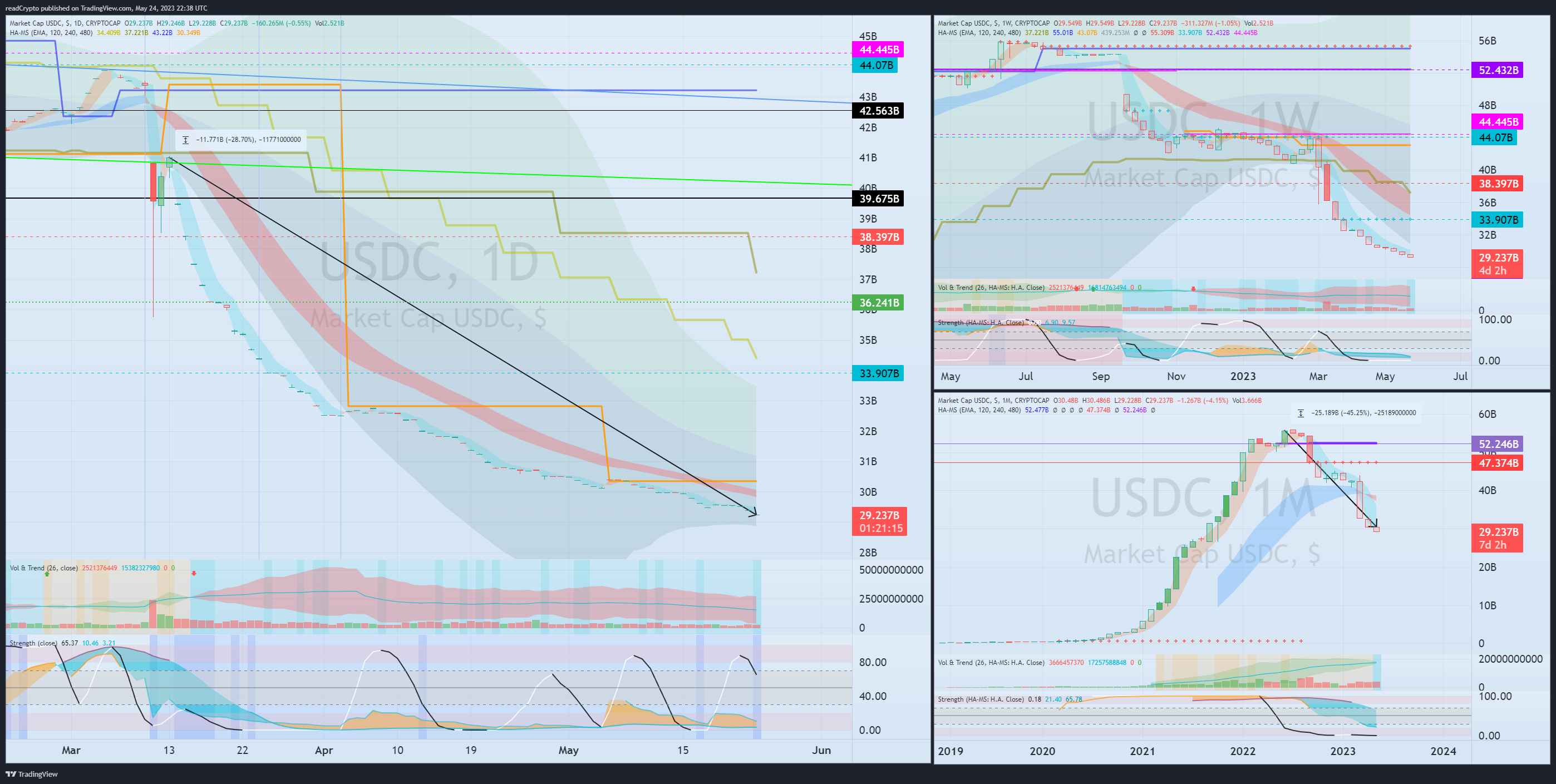1556x784 pixels.
Task: Click the black 39.675B price label
Action: tap(878, 199)
